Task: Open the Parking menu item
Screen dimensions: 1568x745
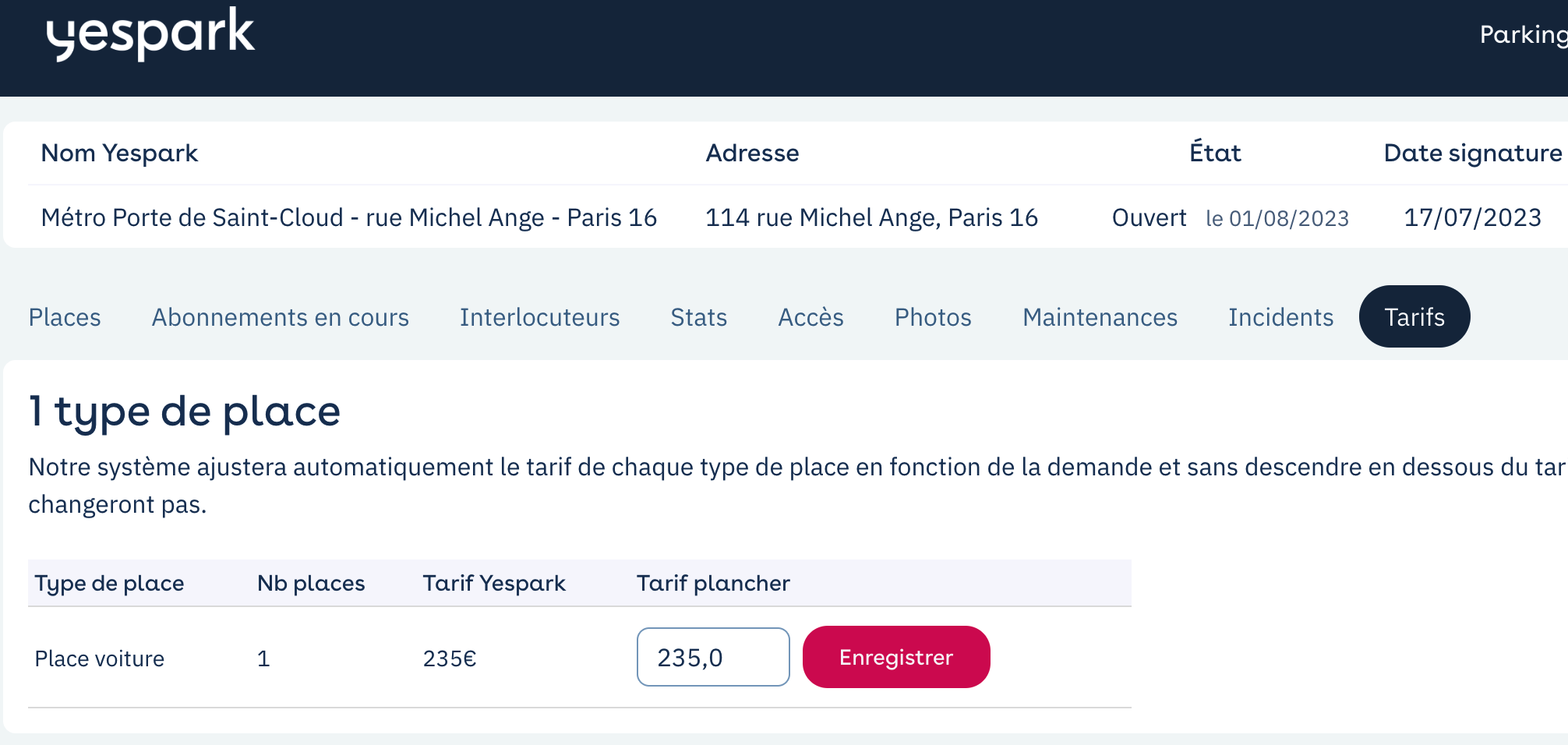Action: (1523, 34)
